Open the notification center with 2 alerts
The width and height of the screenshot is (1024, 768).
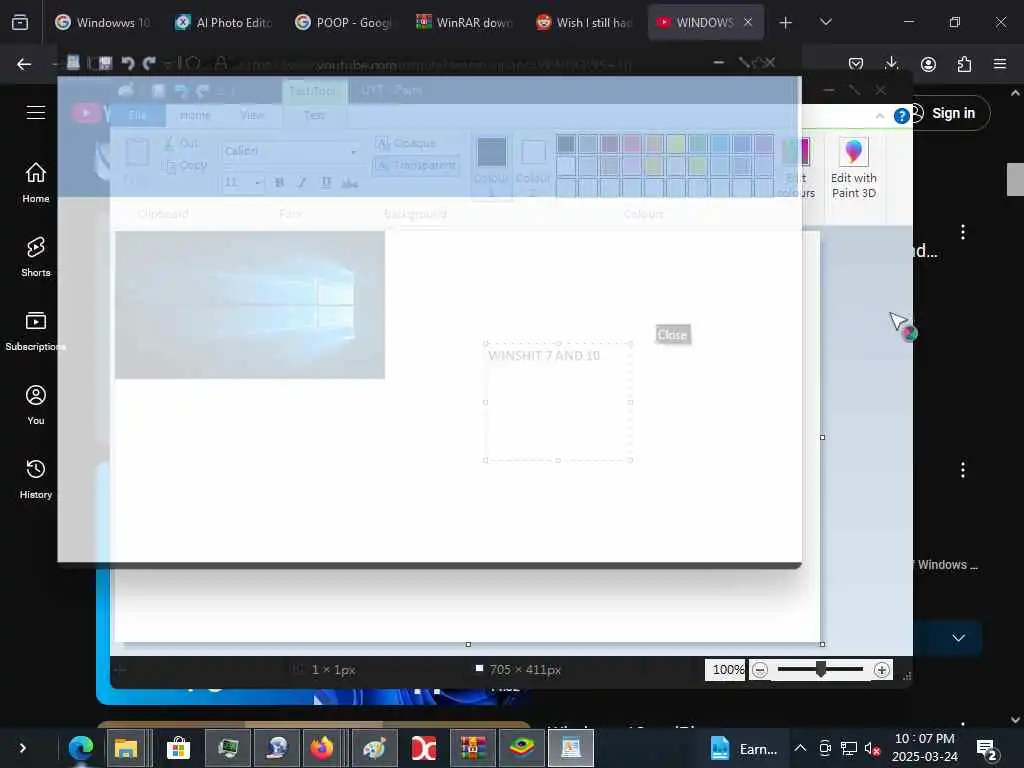point(987,749)
